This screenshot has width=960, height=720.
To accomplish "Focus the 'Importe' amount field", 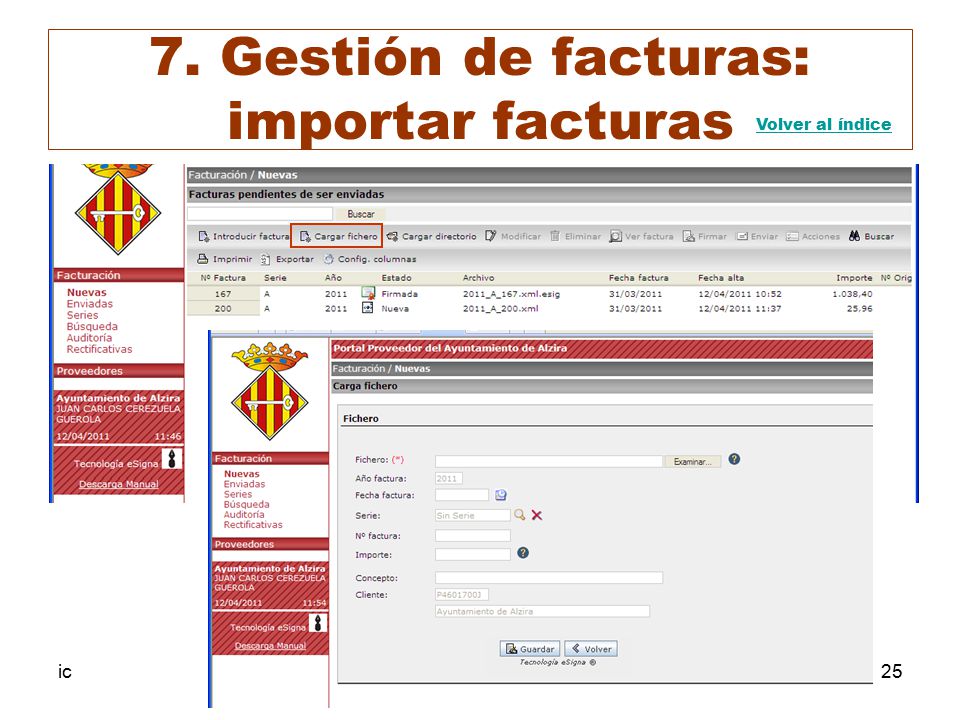I will pyautogui.click(x=473, y=555).
